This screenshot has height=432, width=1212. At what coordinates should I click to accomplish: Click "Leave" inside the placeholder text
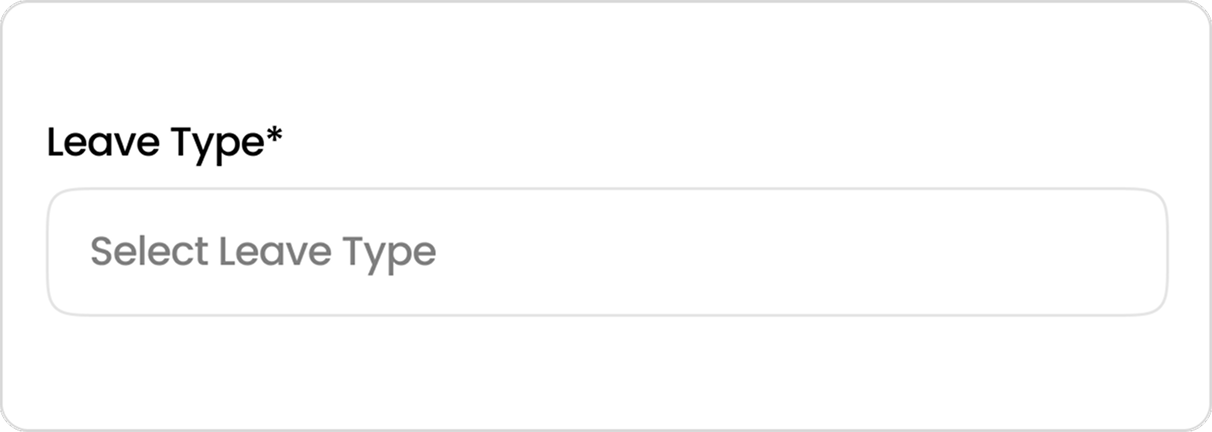[275, 251]
